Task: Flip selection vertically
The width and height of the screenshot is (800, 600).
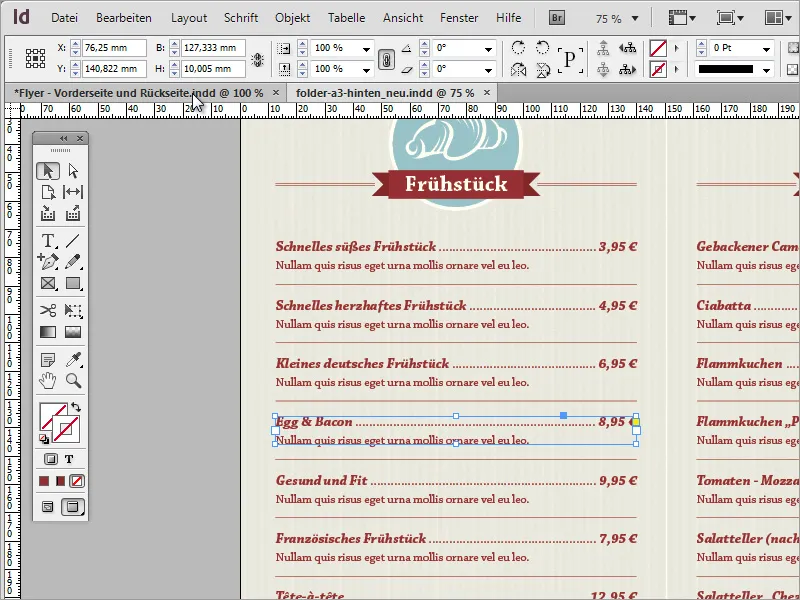Action: click(543, 69)
